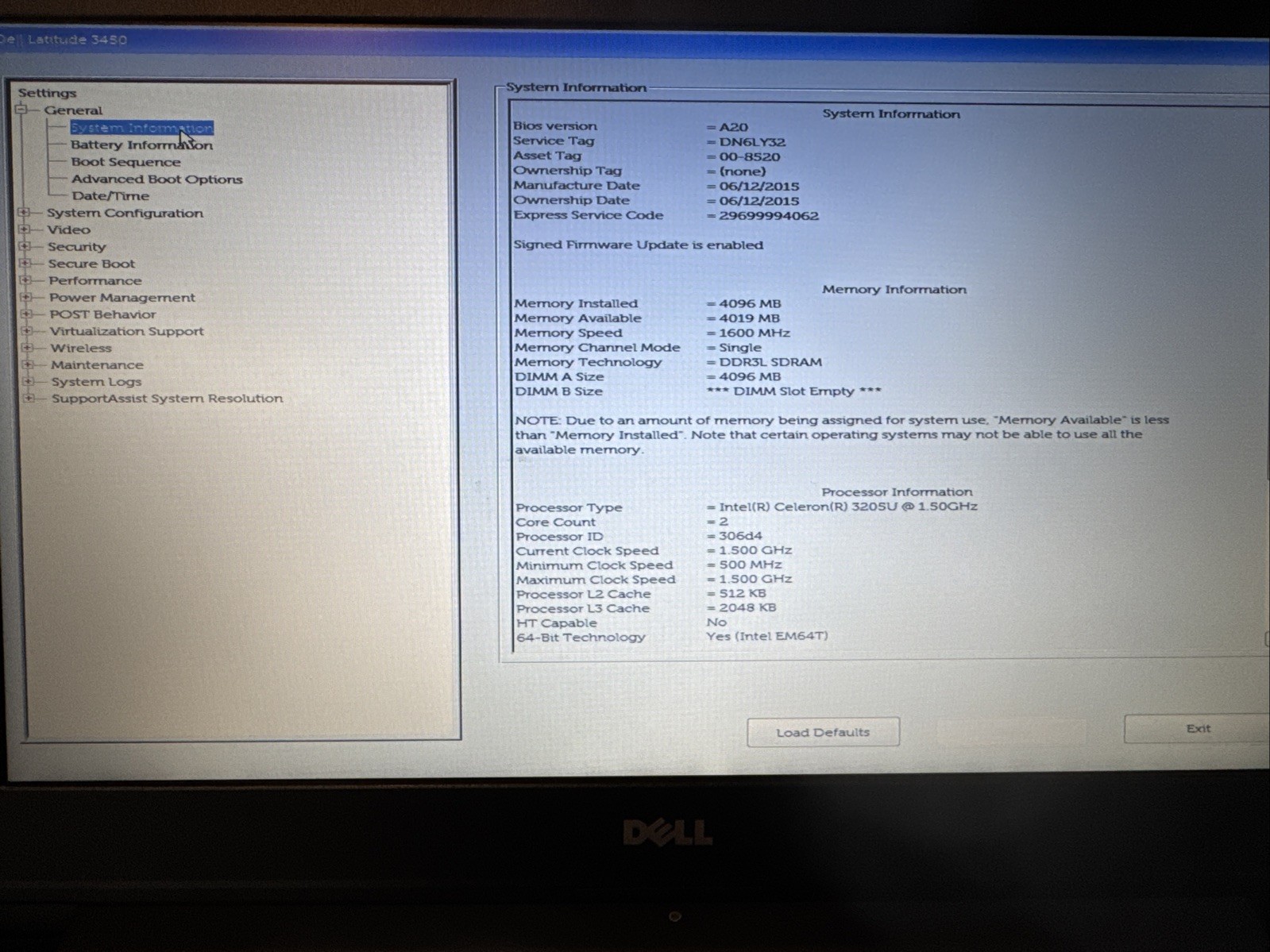Select the Virtualization Support label
This screenshot has height=952, width=1270.
point(126,331)
